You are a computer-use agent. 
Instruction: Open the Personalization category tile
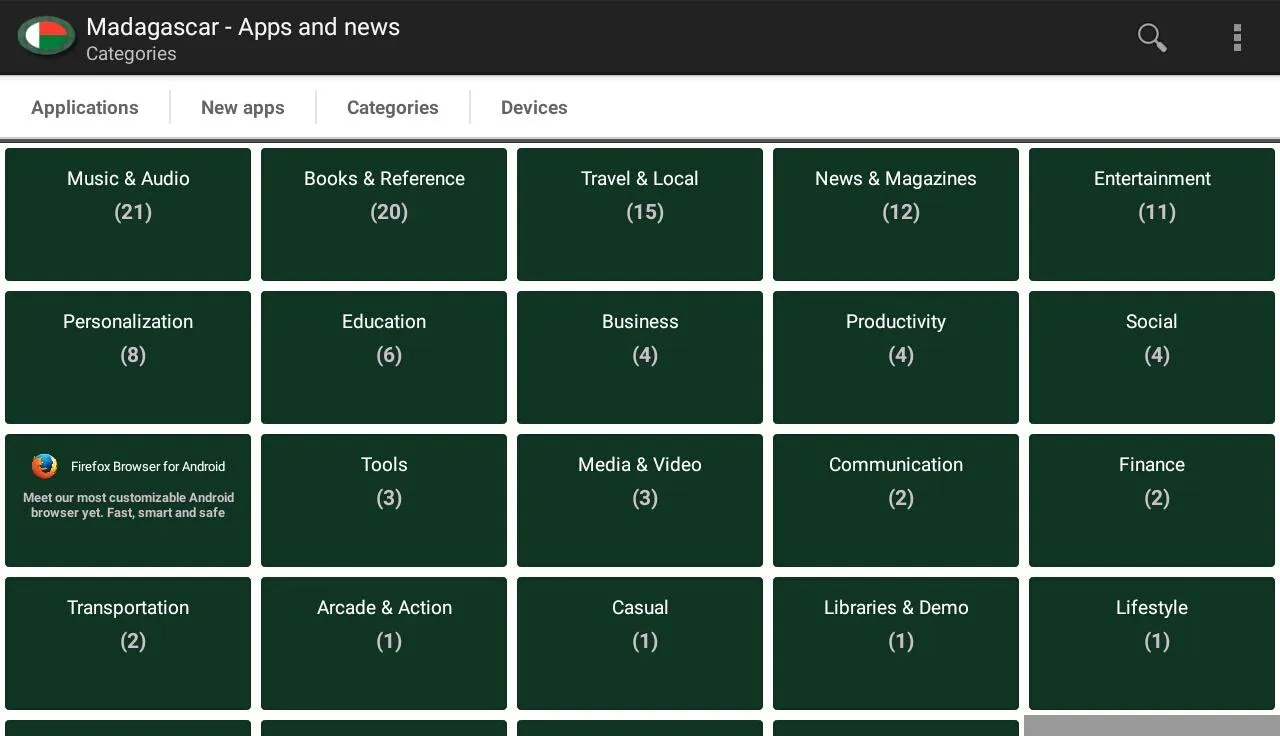(128, 357)
